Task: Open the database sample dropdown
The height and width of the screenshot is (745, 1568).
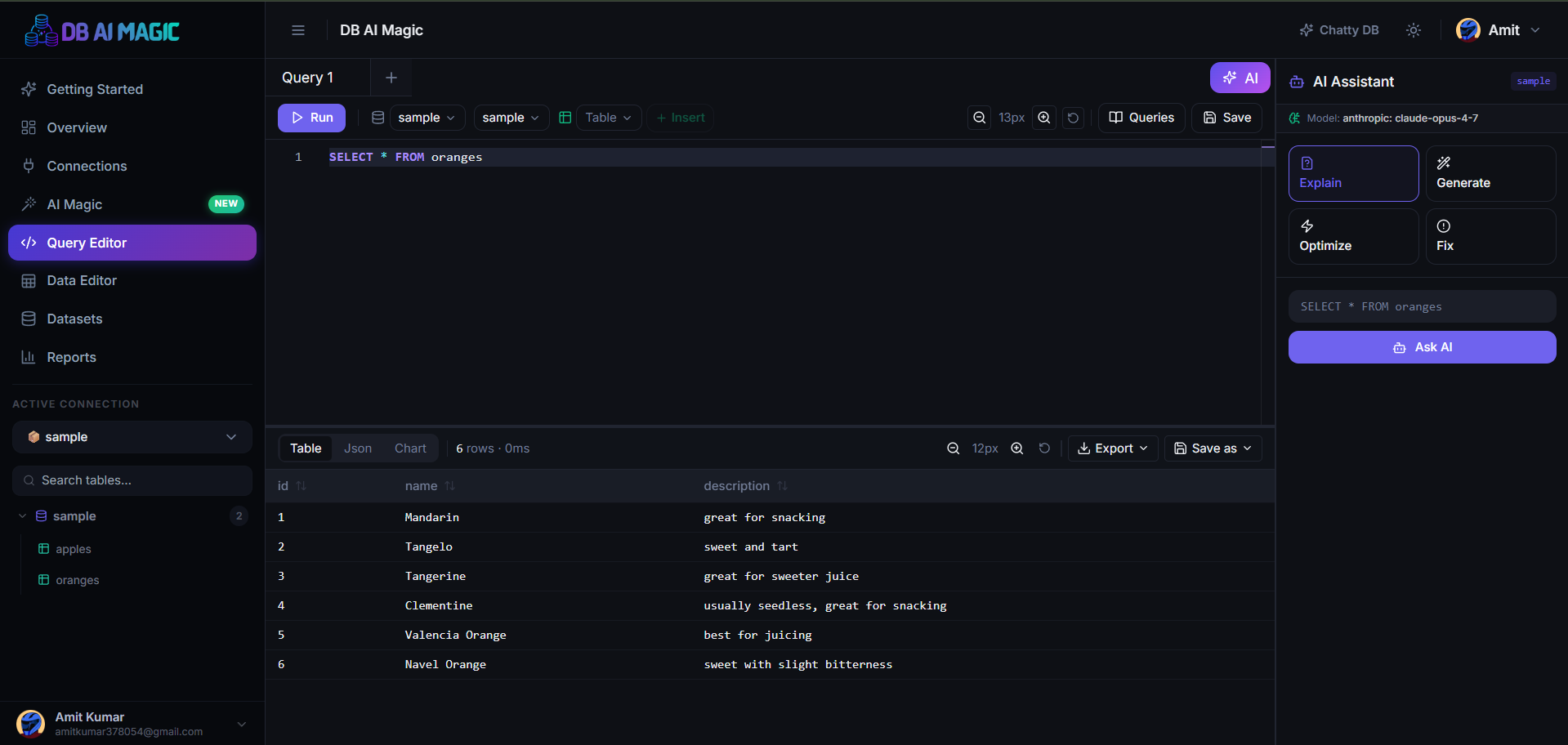Action: (x=427, y=118)
